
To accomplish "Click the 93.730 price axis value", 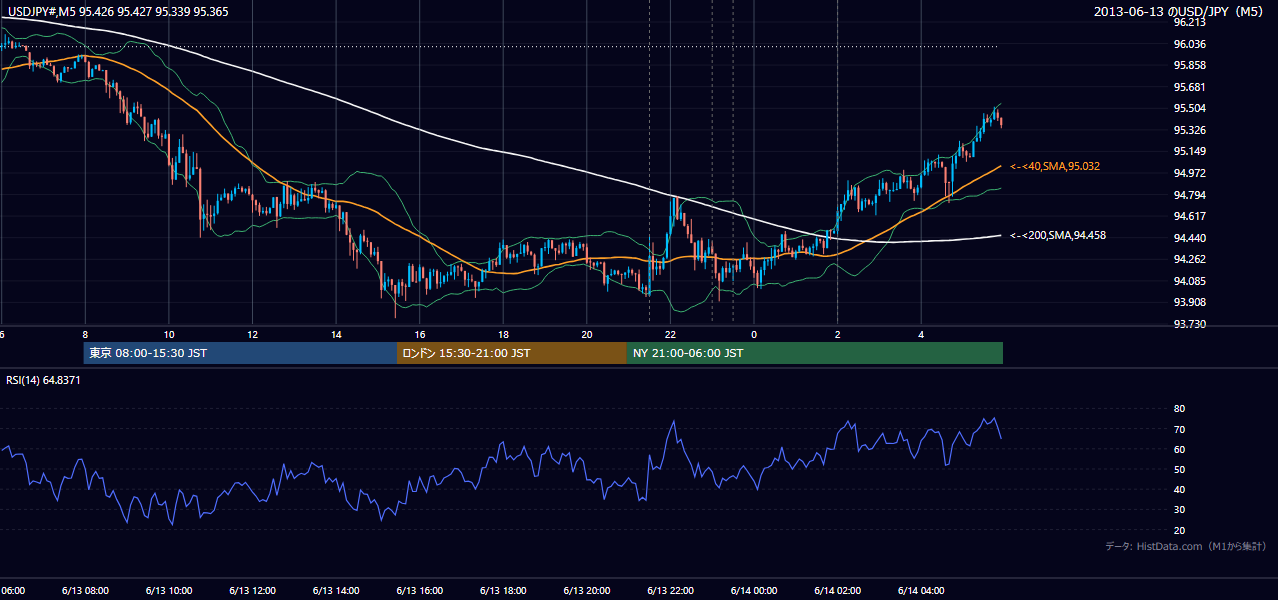I will pos(1189,324).
